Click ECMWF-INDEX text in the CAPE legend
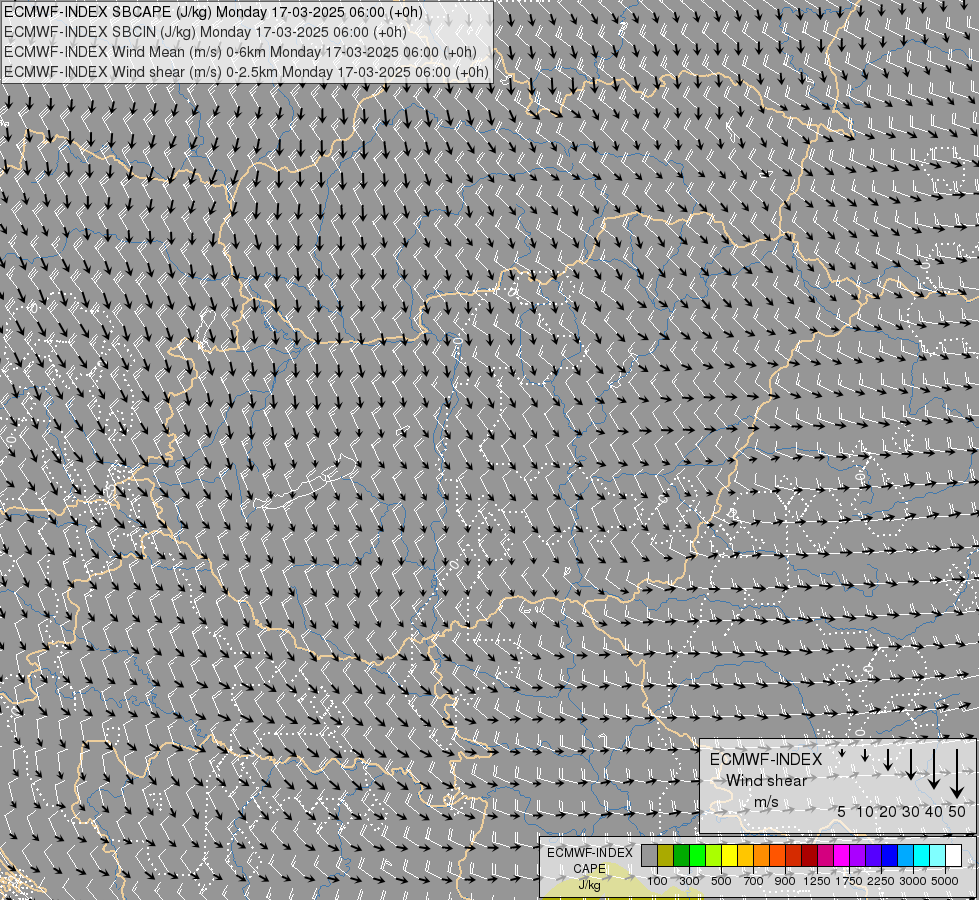This screenshot has height=900, width=979. pyautogui.click(x=589, y=853)
